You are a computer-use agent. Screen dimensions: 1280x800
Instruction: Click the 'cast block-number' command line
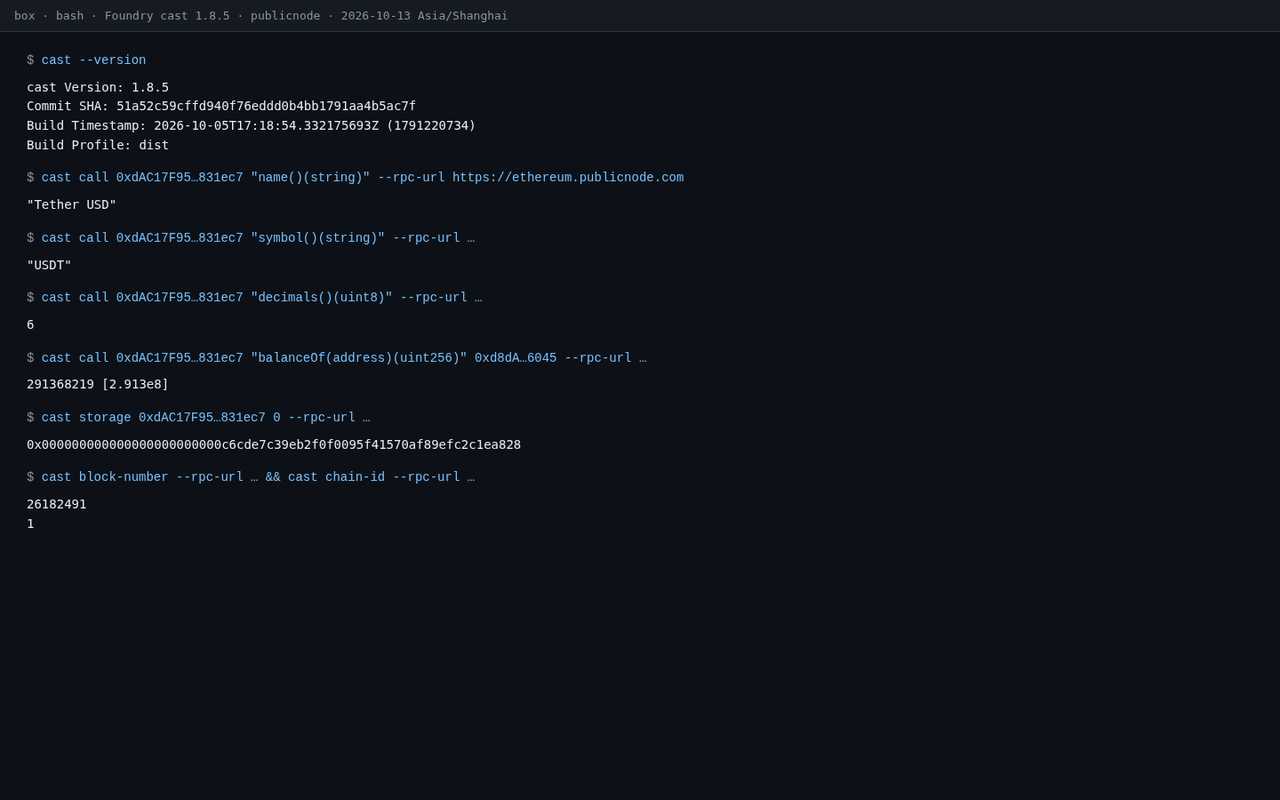click(x=251, y=477)
